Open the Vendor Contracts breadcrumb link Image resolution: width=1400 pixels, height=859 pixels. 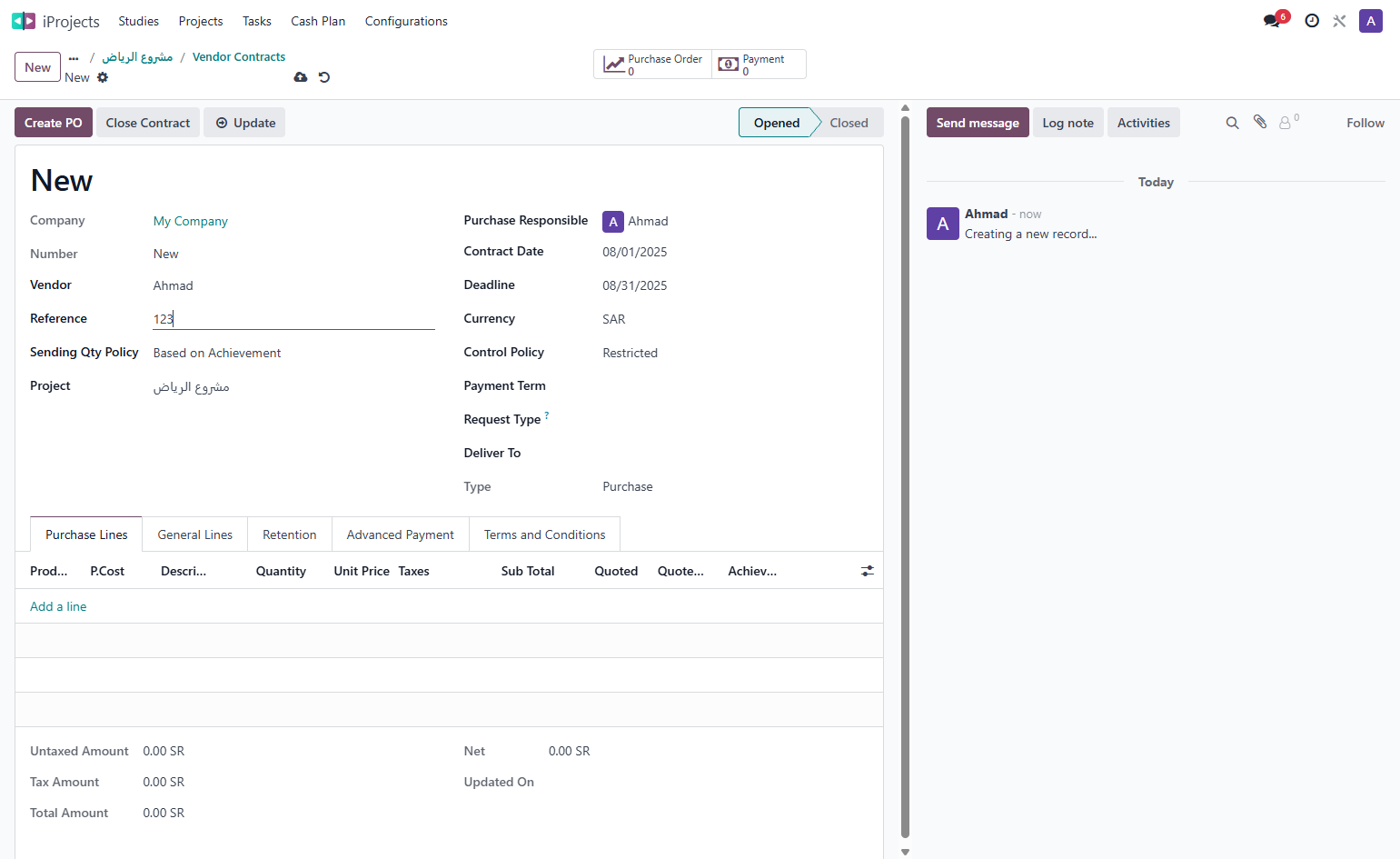point(239,57)
